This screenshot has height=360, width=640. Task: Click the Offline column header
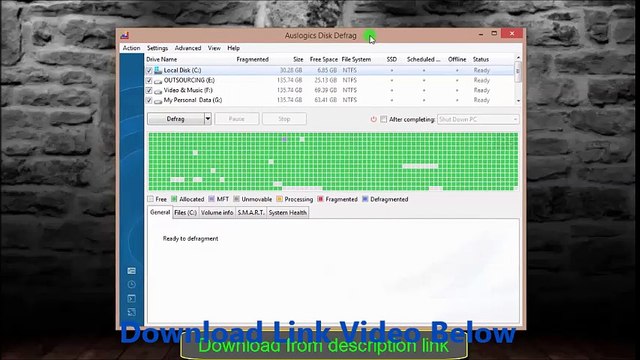point(457,60)
